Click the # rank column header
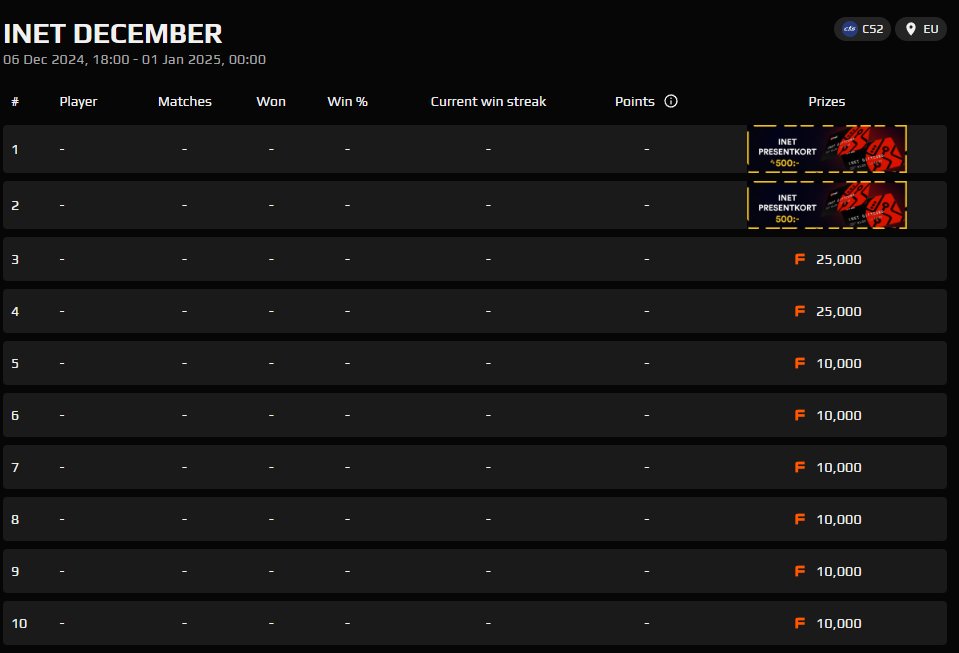The image size is (959, 653). click(15, 101)
